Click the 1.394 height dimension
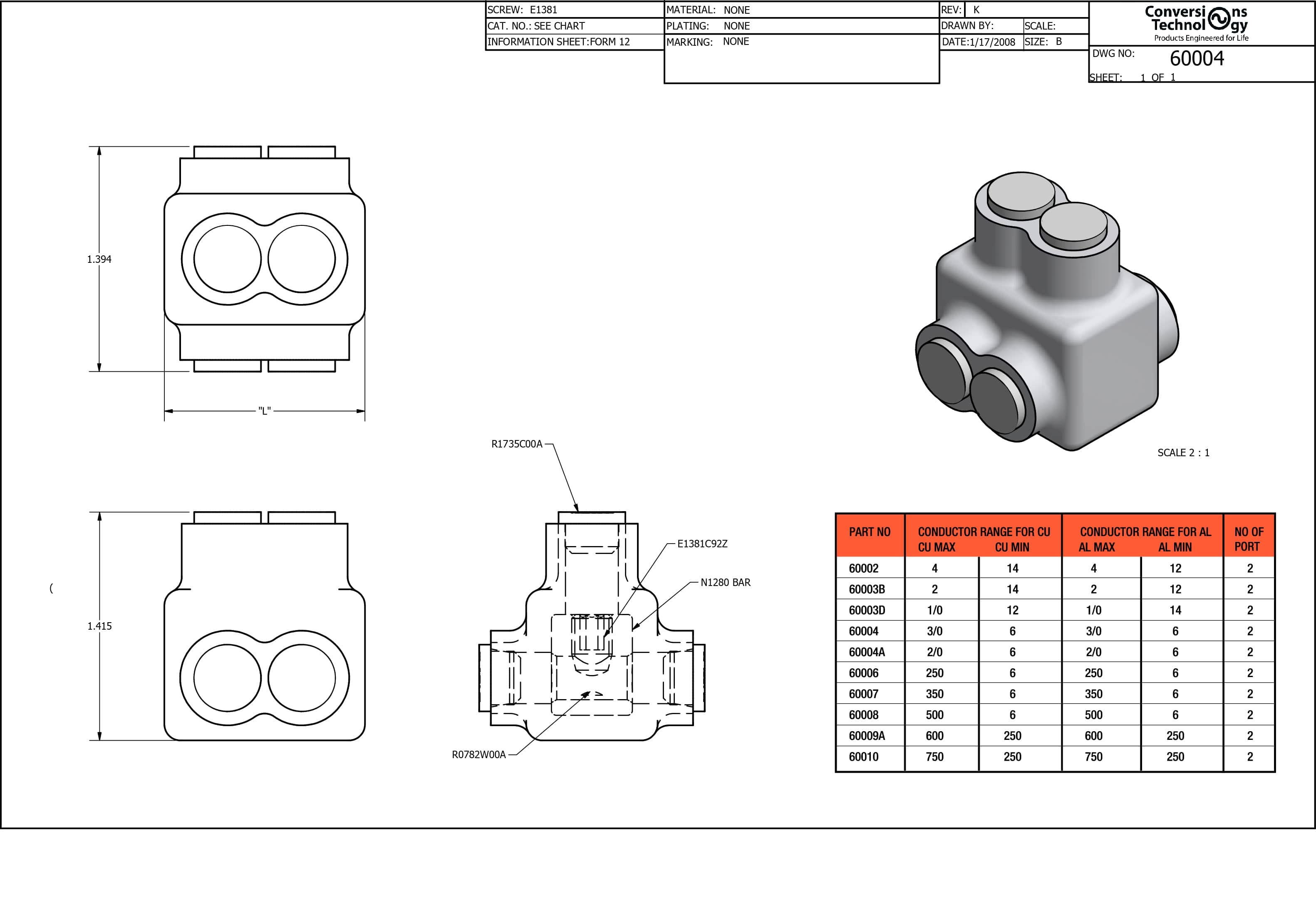Screen dimensions: 1316x900 pos(99,259)
